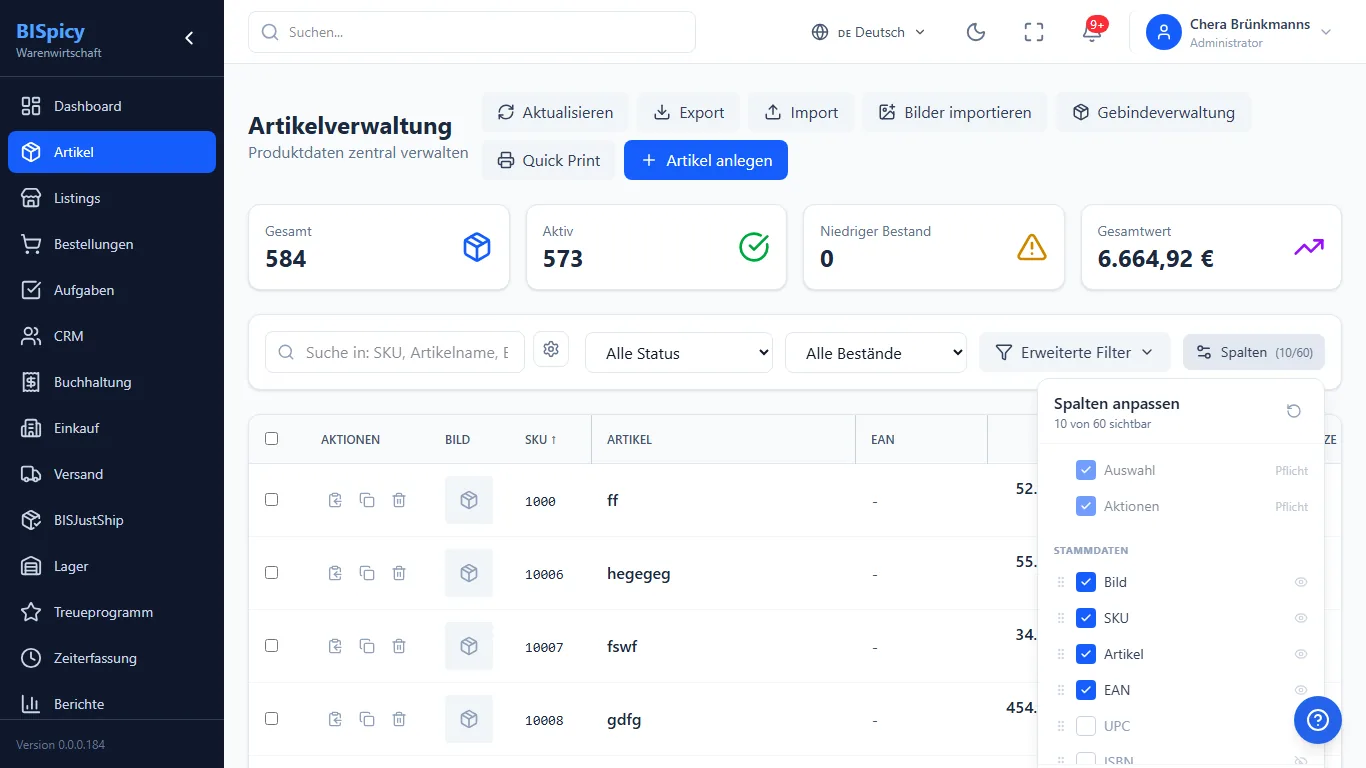1366x768 pixels.
Task: Open search settings gear icon
Action: click(551, 349)
